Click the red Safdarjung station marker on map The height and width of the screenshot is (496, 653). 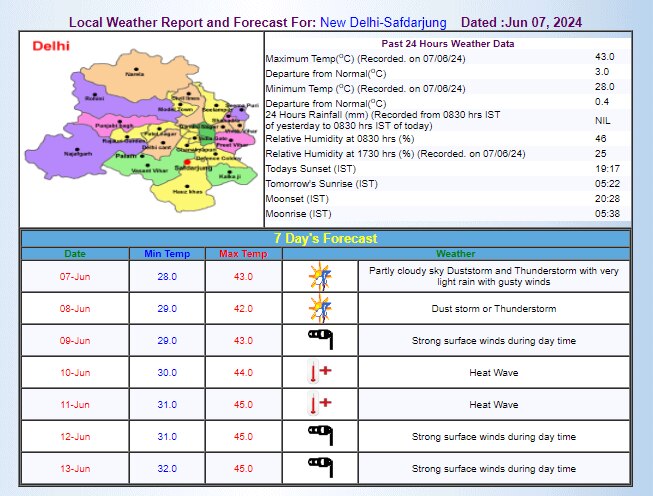(187, 161)
